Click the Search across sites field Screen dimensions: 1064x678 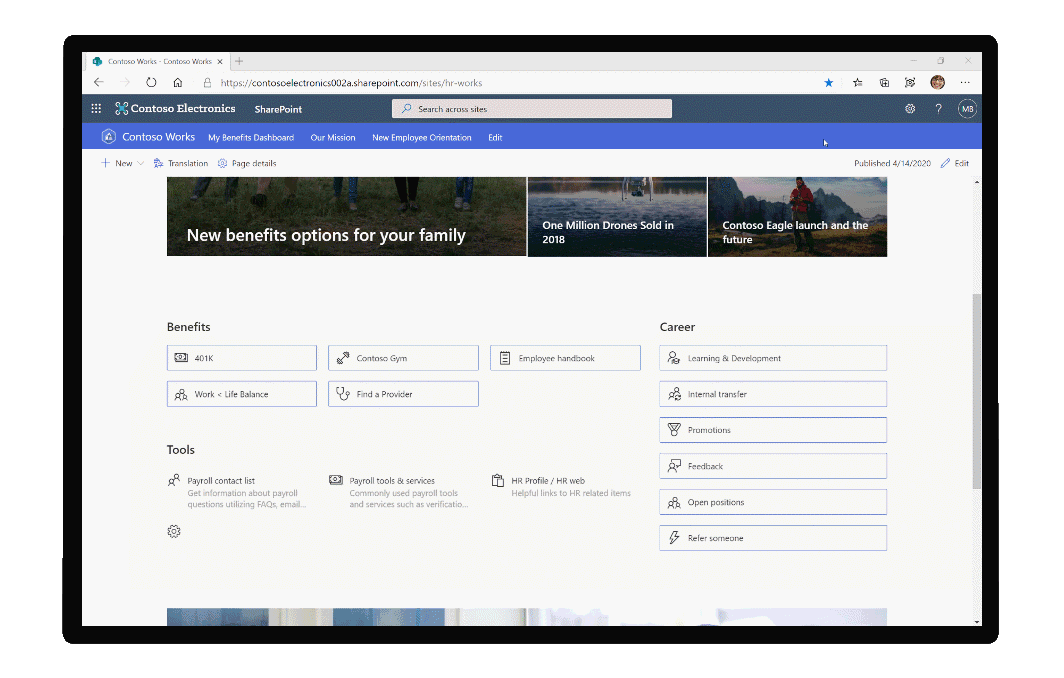pyautogui.click(x=531, y=108)
